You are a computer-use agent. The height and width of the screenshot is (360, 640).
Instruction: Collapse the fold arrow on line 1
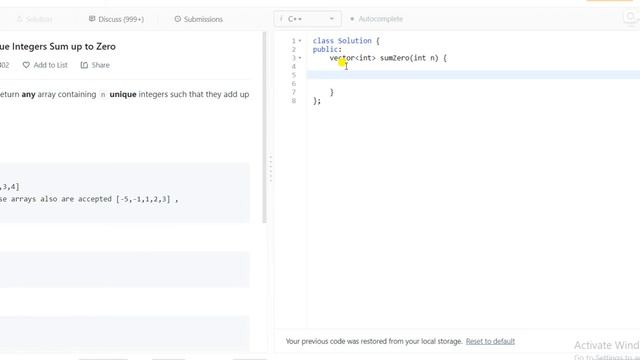coord(300,41)
